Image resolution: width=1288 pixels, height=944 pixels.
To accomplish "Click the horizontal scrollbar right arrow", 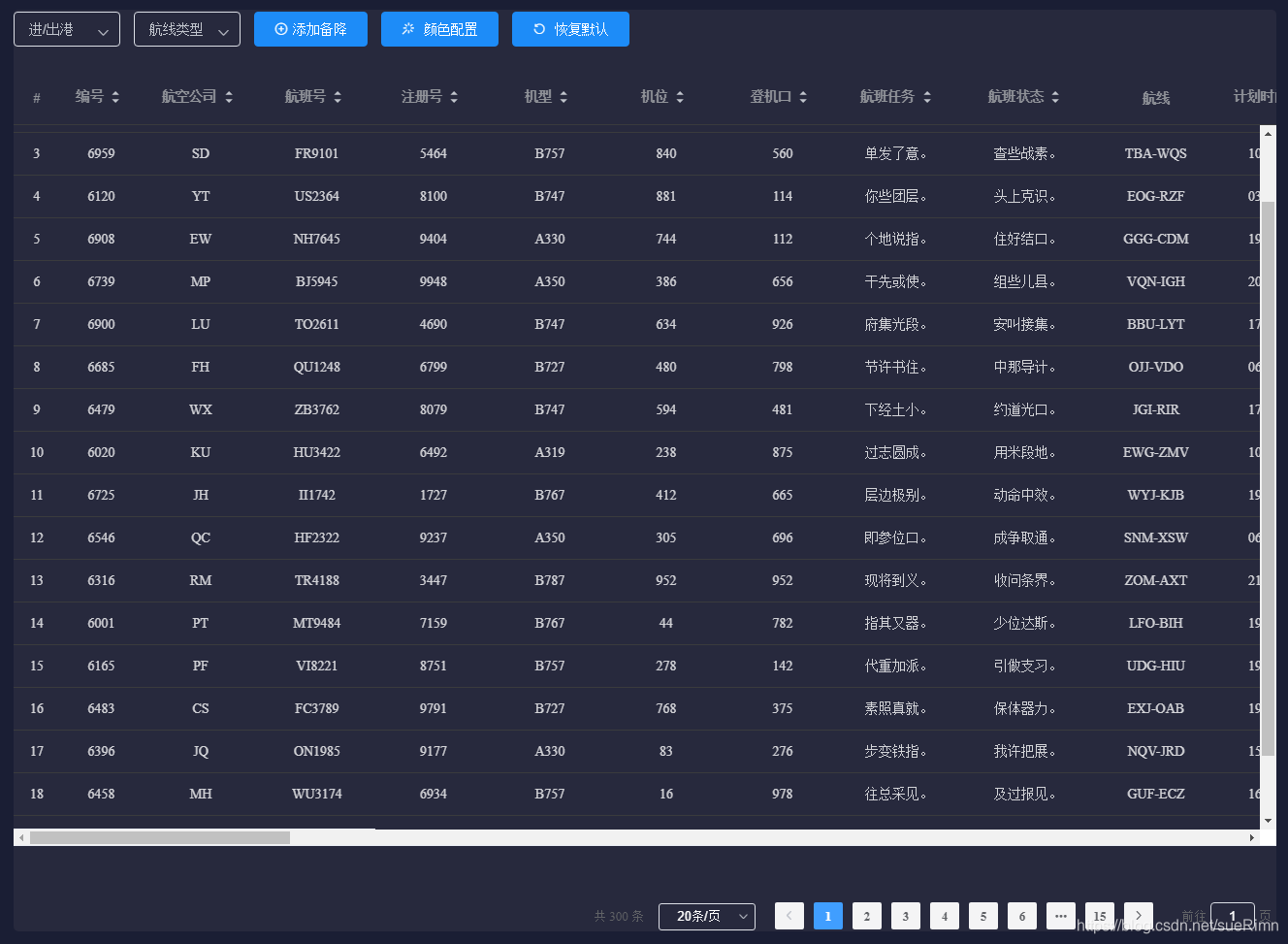I will point(1252,837).
